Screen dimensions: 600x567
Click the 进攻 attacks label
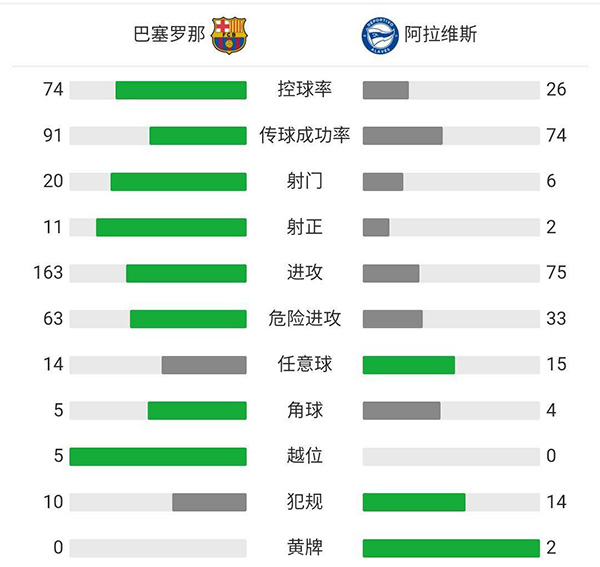(x=305, y=273)
